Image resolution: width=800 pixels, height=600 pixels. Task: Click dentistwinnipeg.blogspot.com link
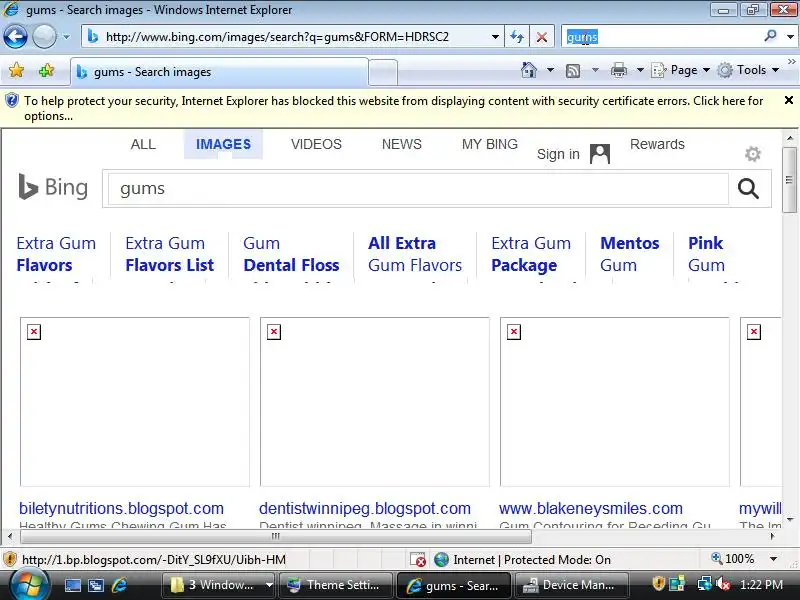click(365, 508)
